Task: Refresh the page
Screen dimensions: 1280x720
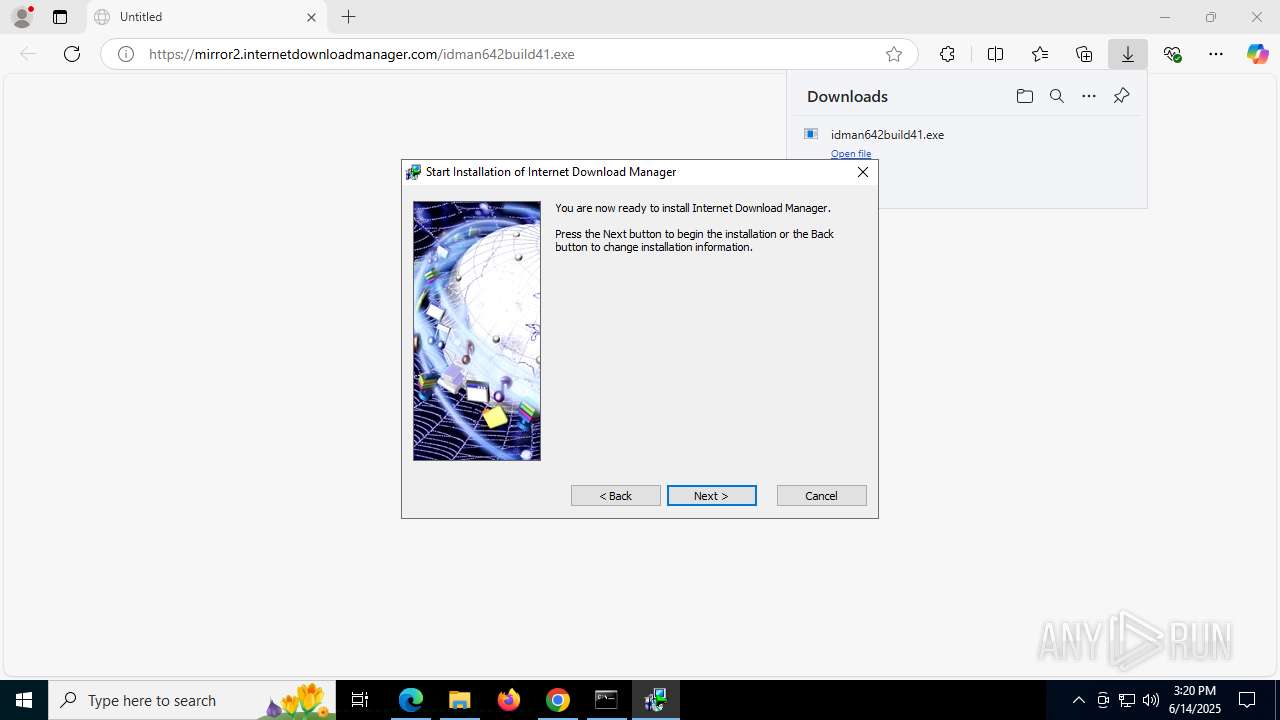Action: 72,54
